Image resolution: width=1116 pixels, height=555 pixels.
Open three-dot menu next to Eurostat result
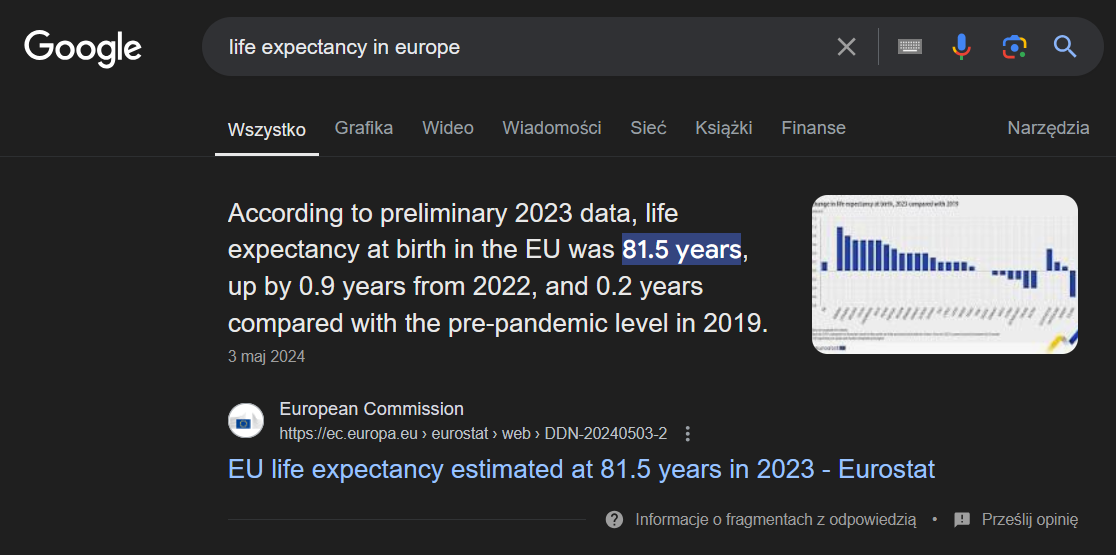[x=687, y=434]
